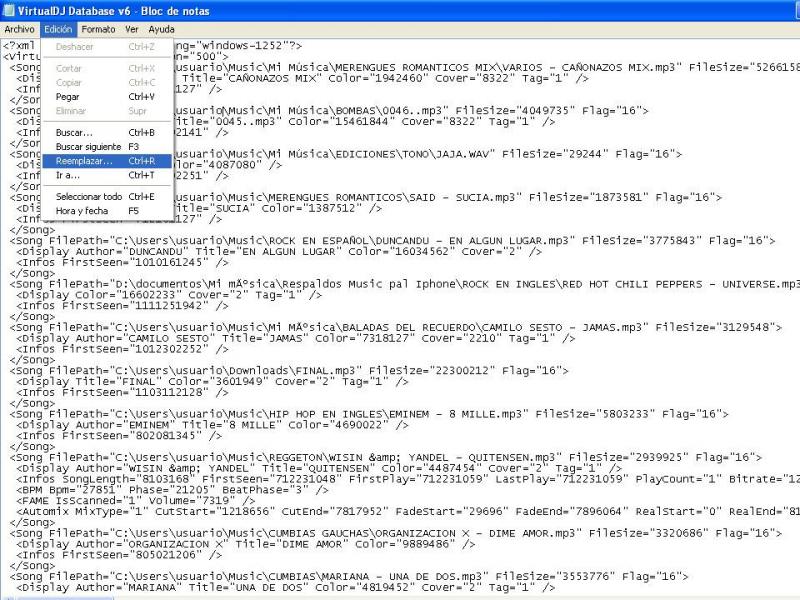
Task: Click the greyed-out Eliminar menu entry
Action: pyautogui.click(x=107, y=111)
